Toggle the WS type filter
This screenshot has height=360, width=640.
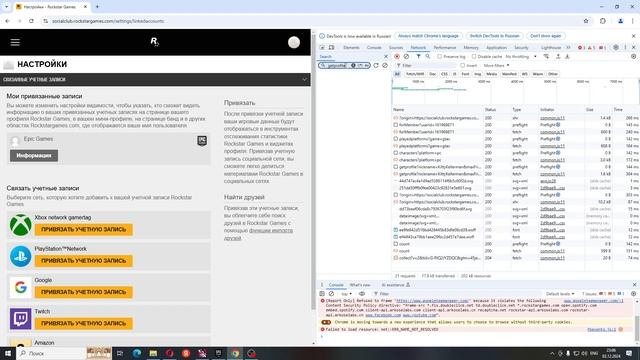tap(525, 74)
